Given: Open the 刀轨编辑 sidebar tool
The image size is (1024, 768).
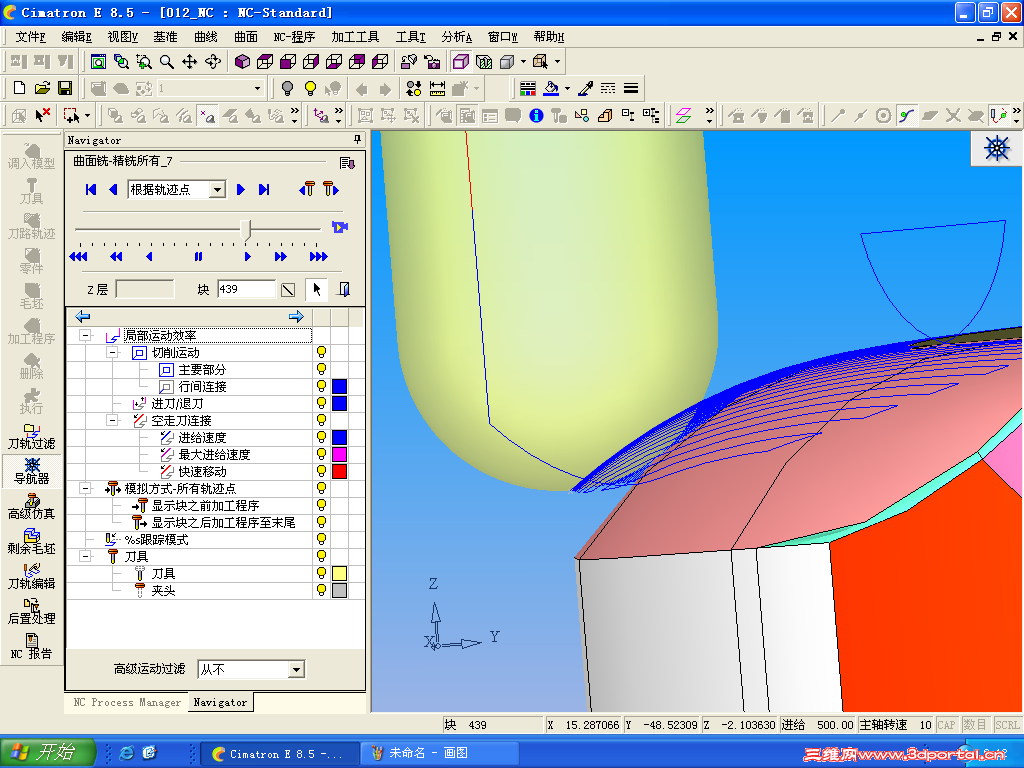Looking at the screenshot, I should coord(31,577).
